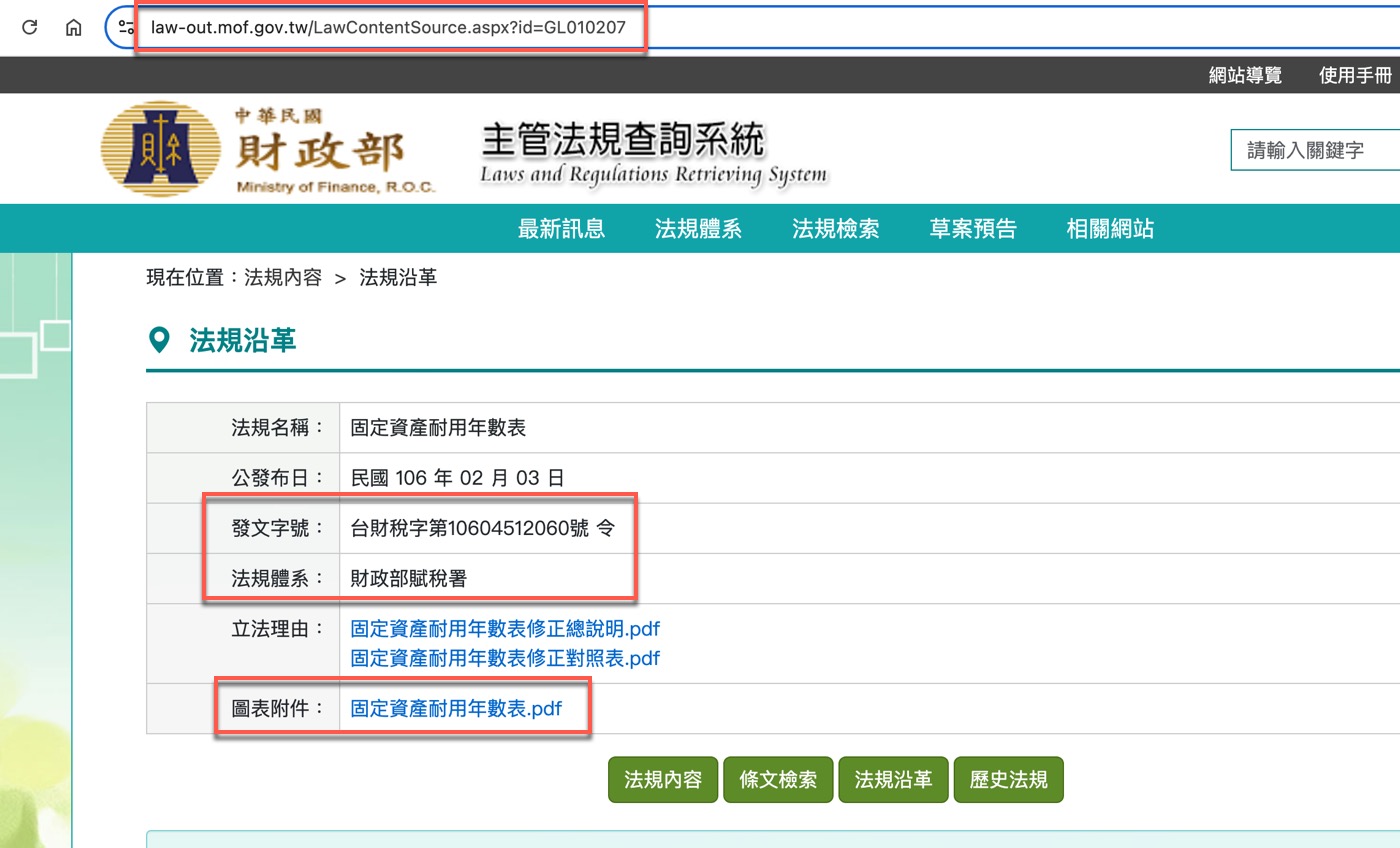
Task: Go to browser home page icon
Action: [x=73, y=27]
